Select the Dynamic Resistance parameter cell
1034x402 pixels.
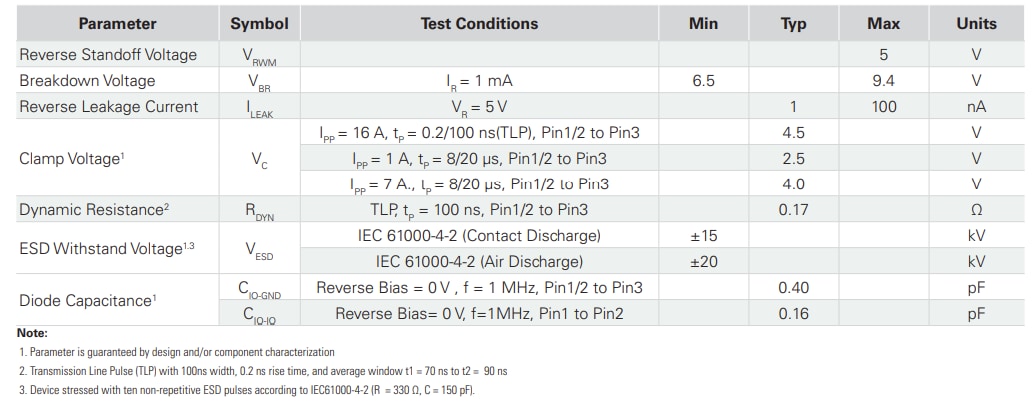point(92,210)
